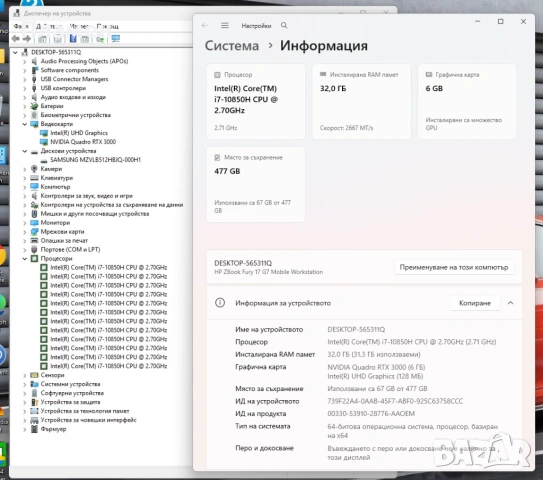This screenshot has height=480, width=543.
Task: Expand the Компютър node
Action: (25, 187)
